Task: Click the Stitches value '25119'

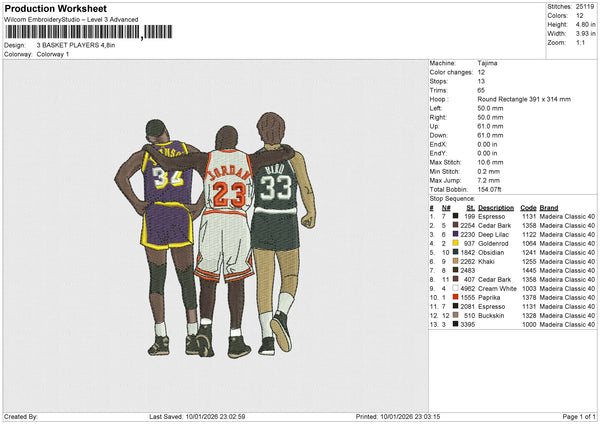Action: 585,7
